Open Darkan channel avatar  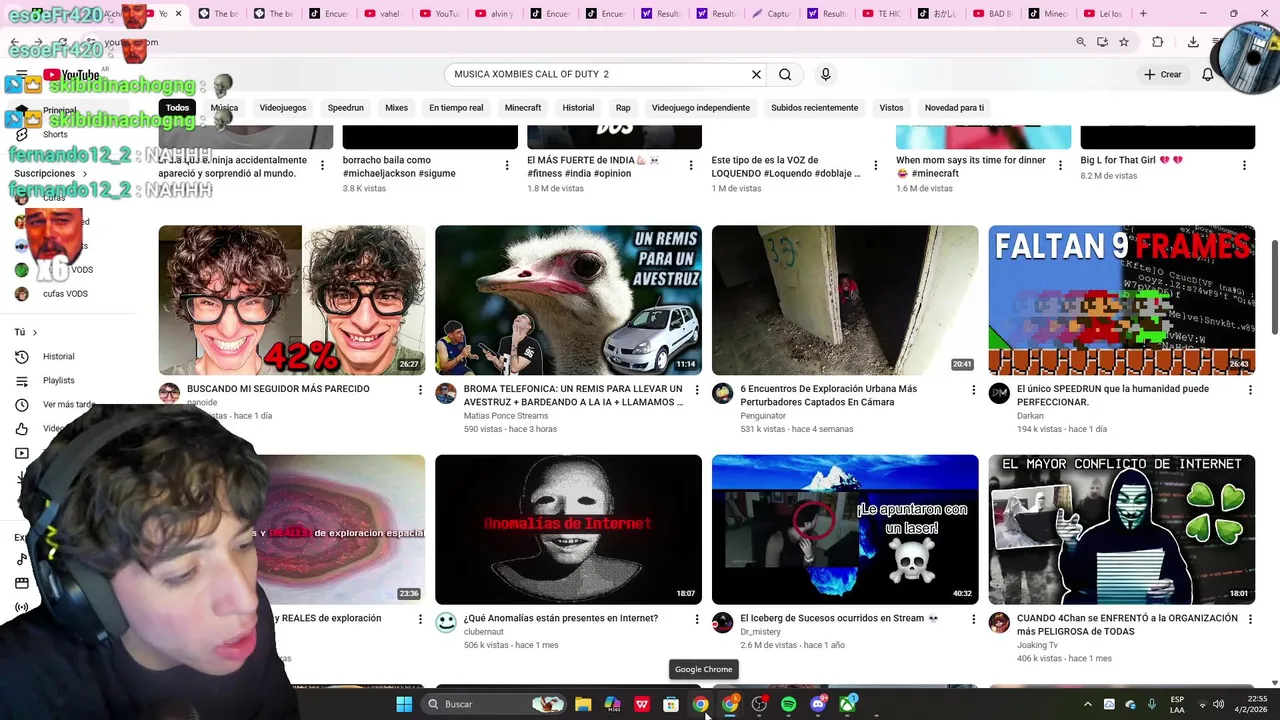point(999,394)
